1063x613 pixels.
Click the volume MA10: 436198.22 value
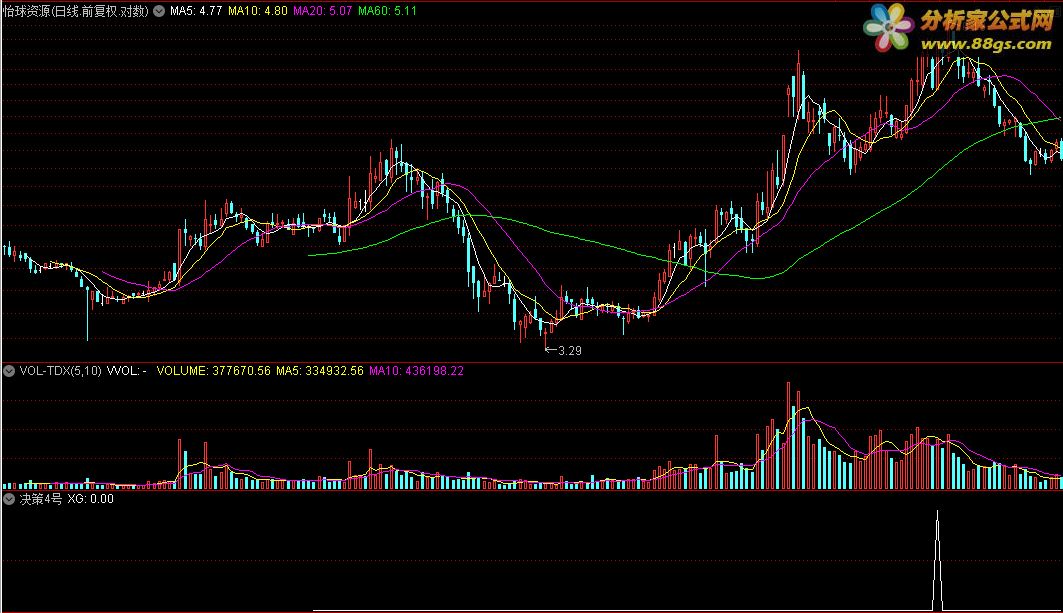coord(416,371)
